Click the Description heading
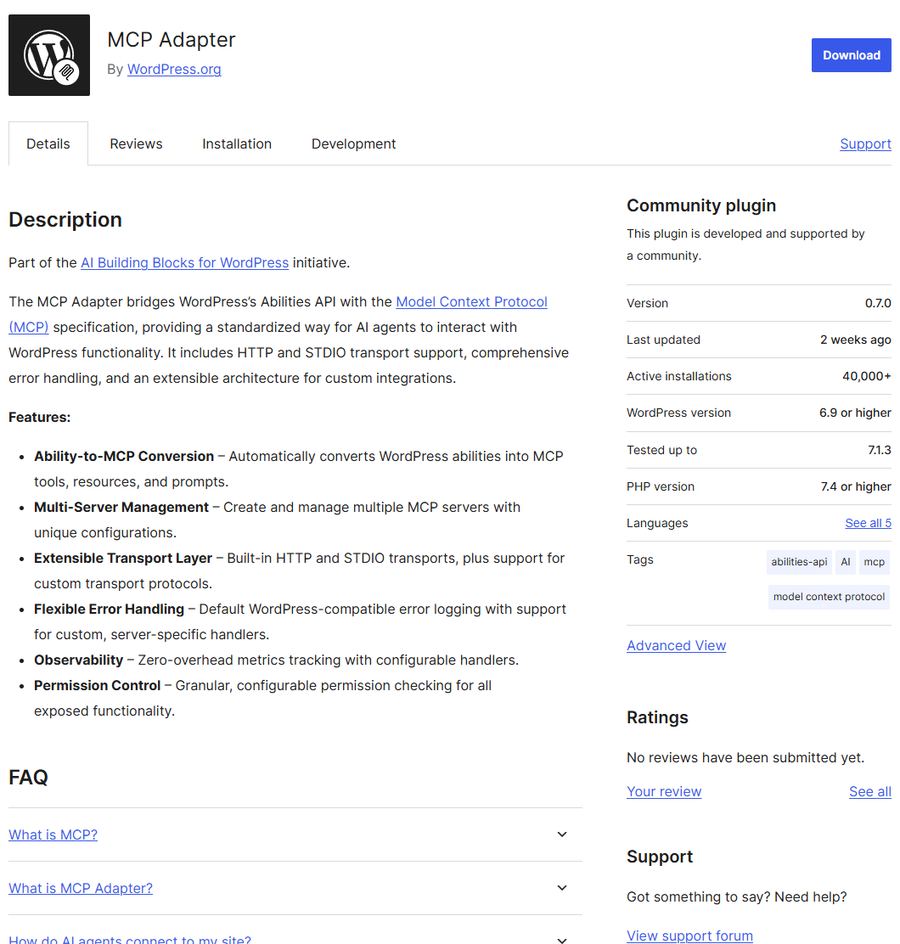900x944 pixels. coord(65,220)
